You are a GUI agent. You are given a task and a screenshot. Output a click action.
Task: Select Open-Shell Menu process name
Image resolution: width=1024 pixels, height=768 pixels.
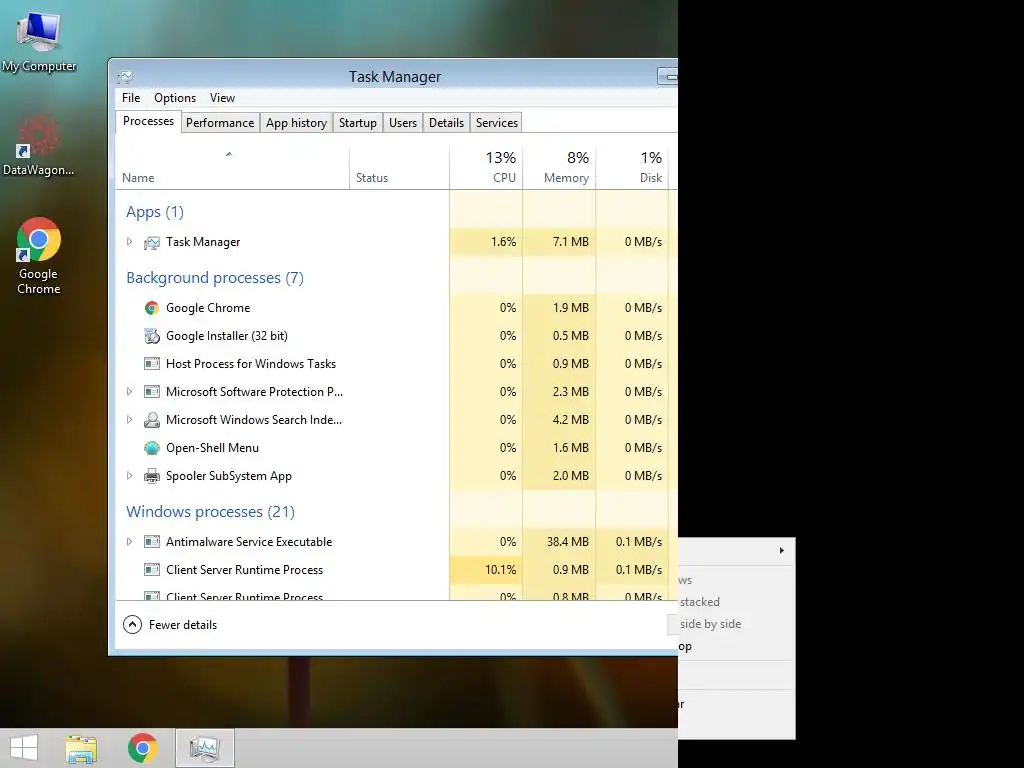point(212,448)
